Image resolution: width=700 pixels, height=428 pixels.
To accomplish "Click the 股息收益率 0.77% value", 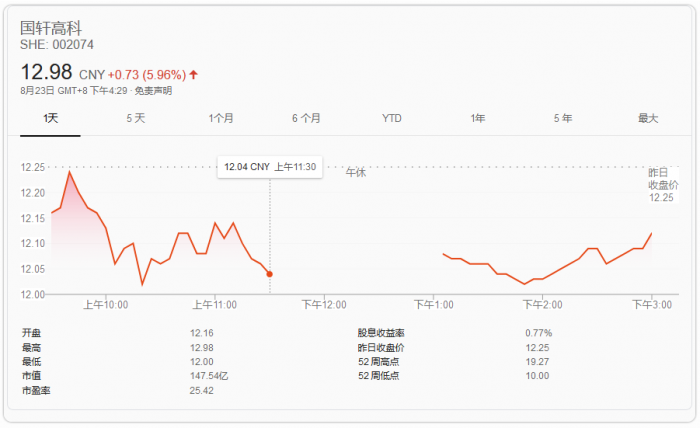I will tap(539, 332).
